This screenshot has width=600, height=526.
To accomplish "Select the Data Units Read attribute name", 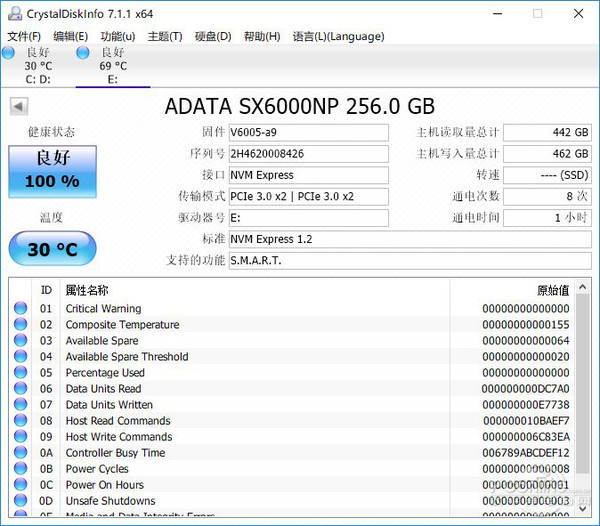I will 103,389.
